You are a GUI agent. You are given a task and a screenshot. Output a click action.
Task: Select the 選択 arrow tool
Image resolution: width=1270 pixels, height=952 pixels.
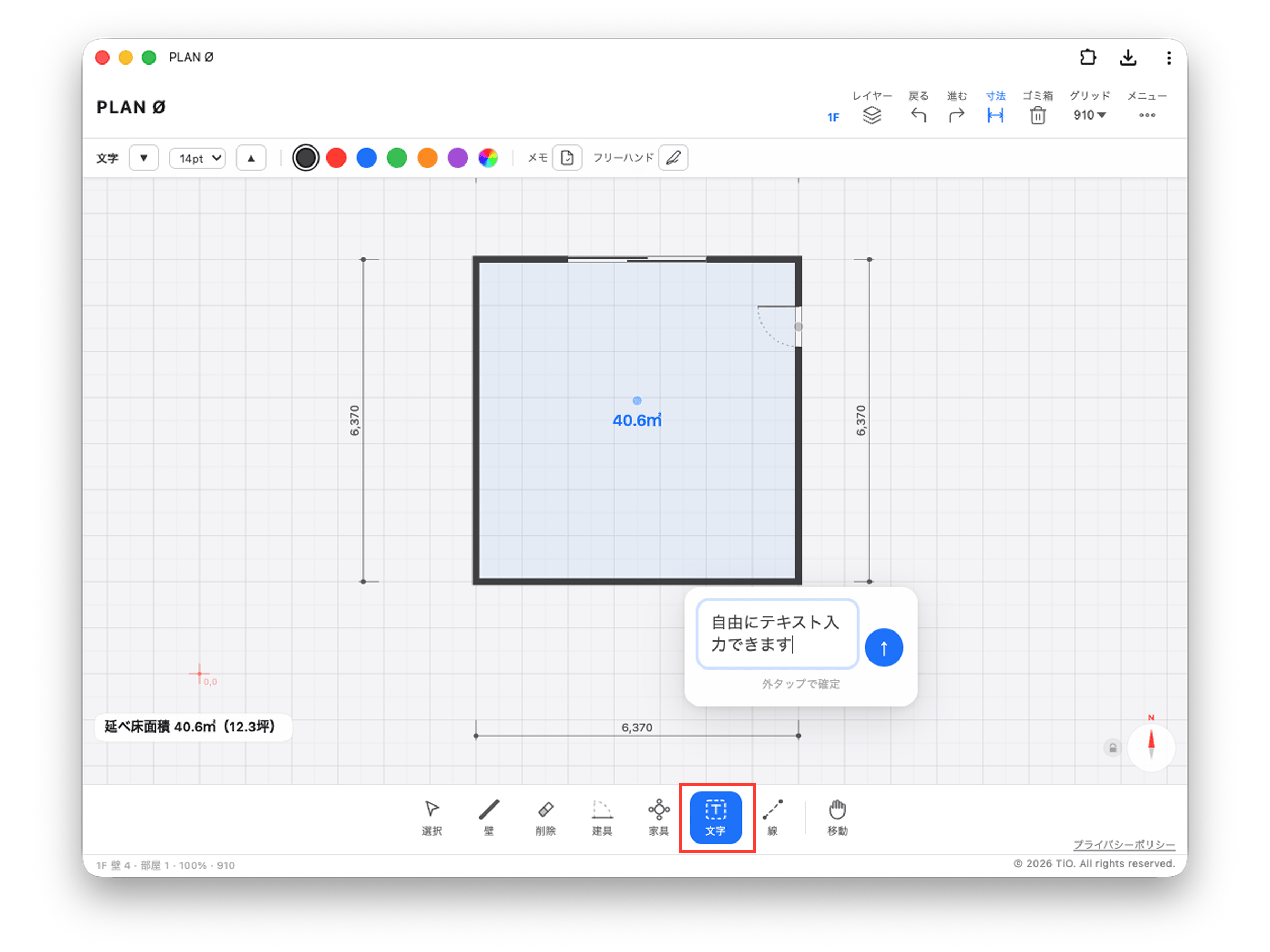click(432, 817)
